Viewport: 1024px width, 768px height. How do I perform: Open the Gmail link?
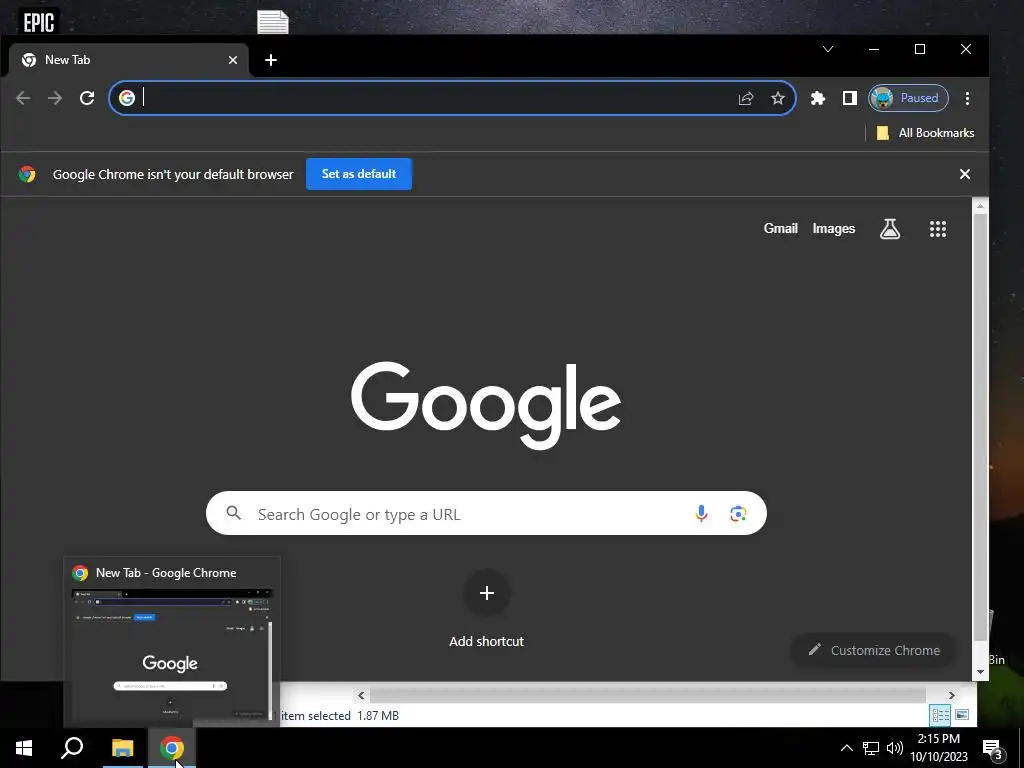click(780, 229)
